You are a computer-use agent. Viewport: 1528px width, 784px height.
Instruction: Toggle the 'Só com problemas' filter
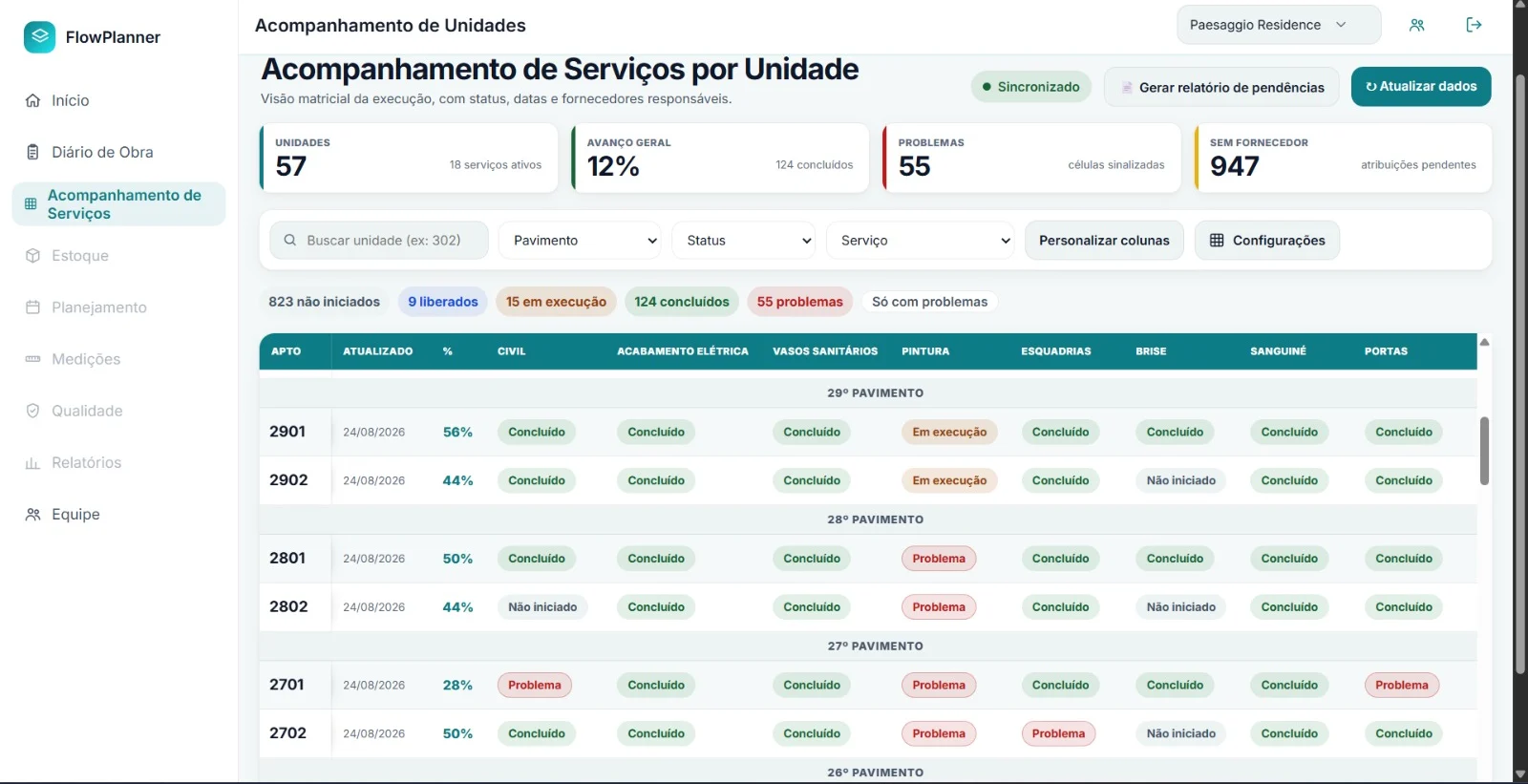point(929,302)
